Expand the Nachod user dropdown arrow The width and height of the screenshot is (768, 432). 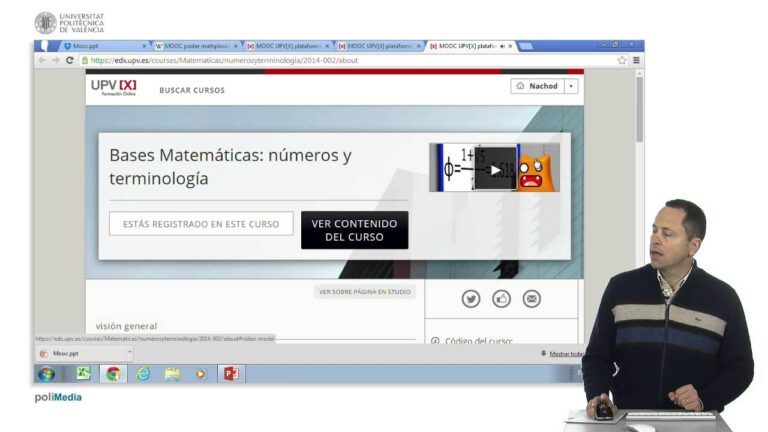click(x=571, y=86)
